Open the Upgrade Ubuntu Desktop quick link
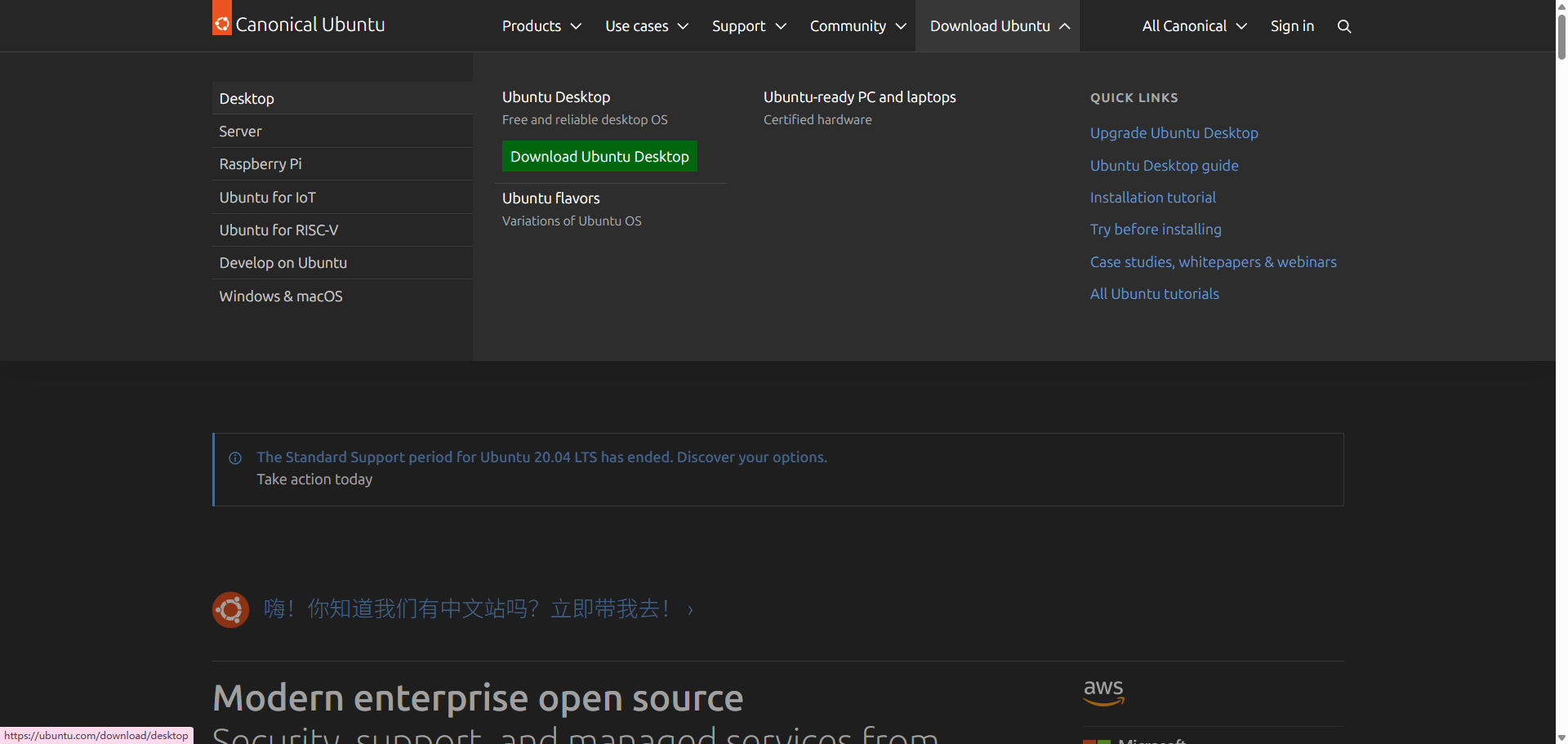This screenshot has height=744, width=1568. coord(1174,133)
